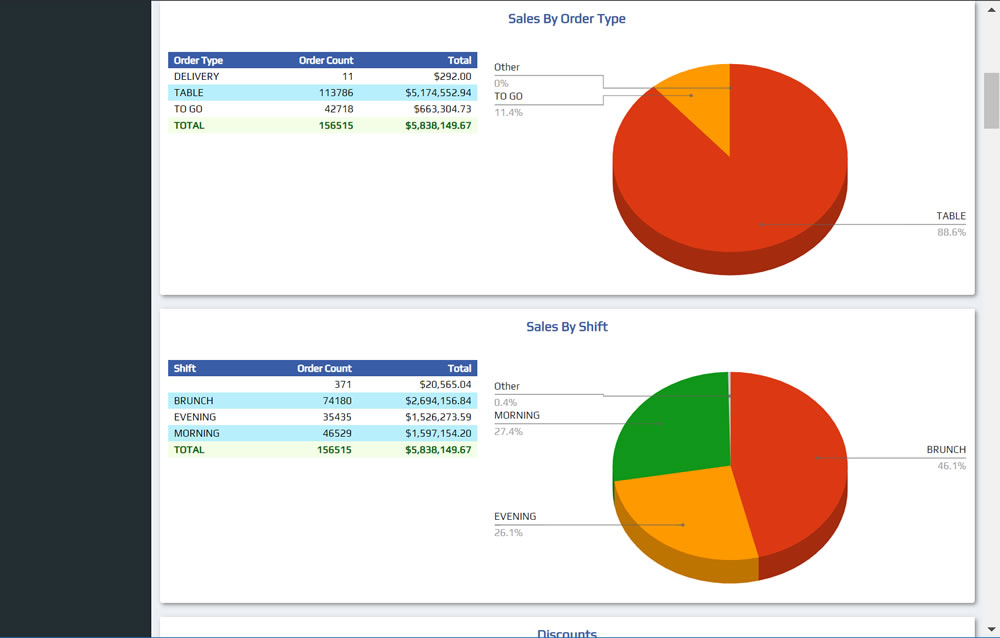Screen dimensions: 1000x638
Task: Click 'Other' label on order type pie chart
Action: (507, 67)
